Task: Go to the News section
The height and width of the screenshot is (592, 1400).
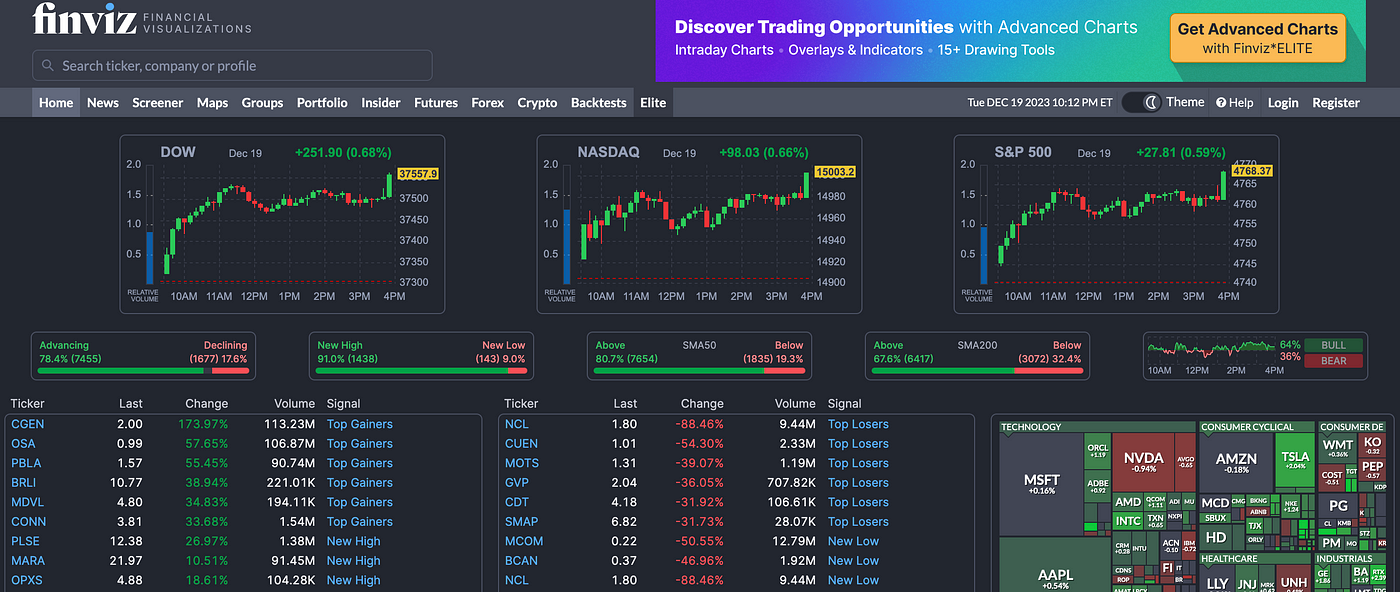Action: pos(103,102)
